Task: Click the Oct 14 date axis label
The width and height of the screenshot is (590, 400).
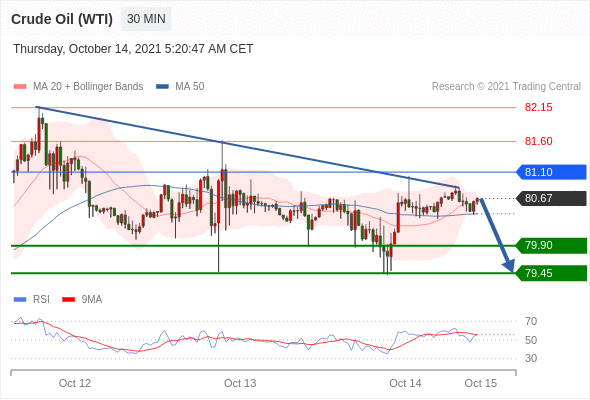Action: coord(405,383)
